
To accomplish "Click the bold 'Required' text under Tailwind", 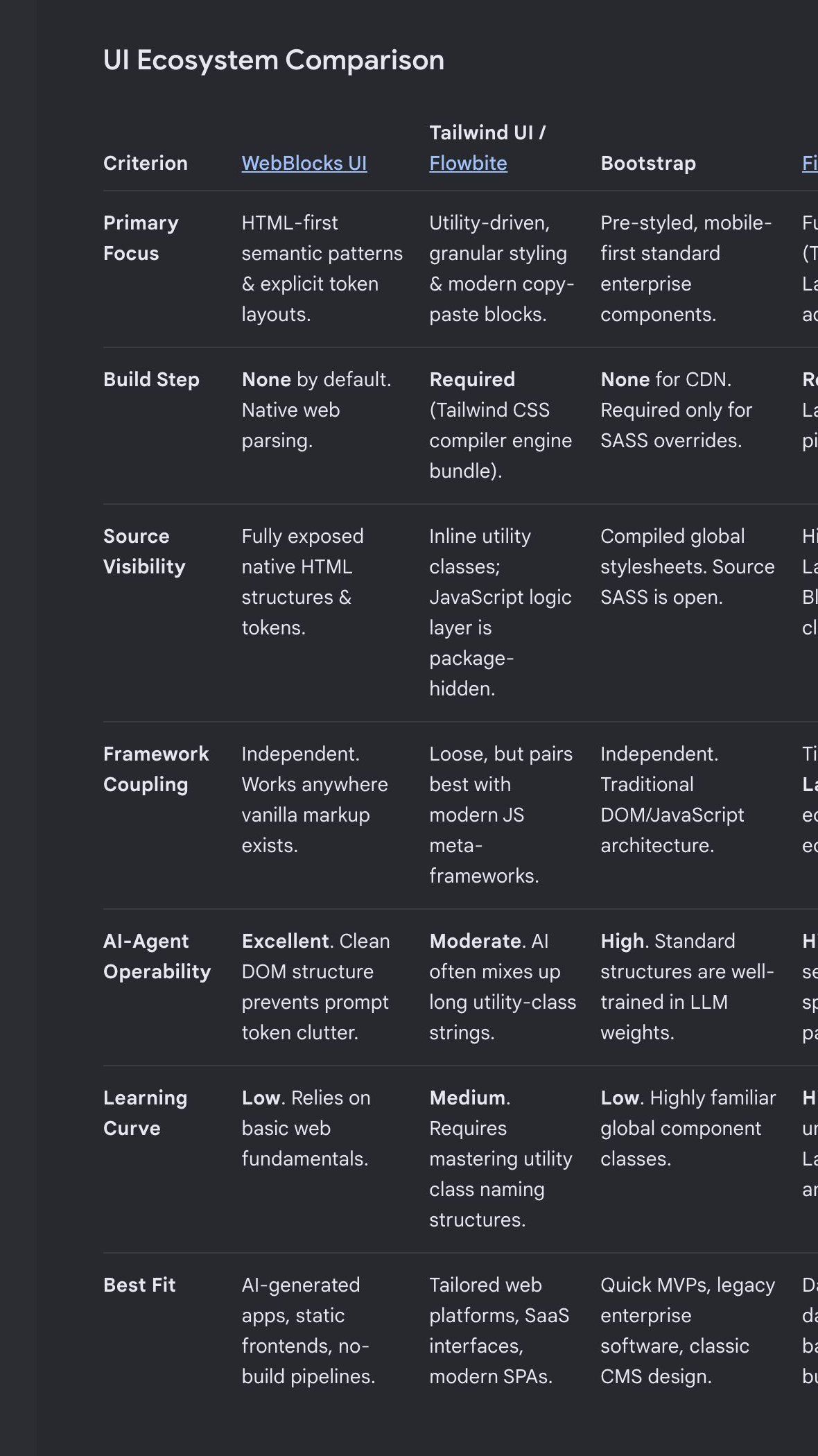I will click(x=472, y=379).
